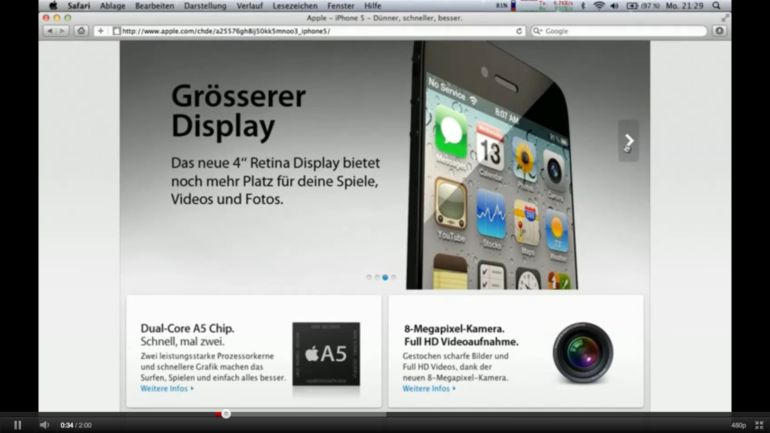Viewport: 770px width, 433px height.
Task: Open the 480p quality selector
Action: pos(738,425)
